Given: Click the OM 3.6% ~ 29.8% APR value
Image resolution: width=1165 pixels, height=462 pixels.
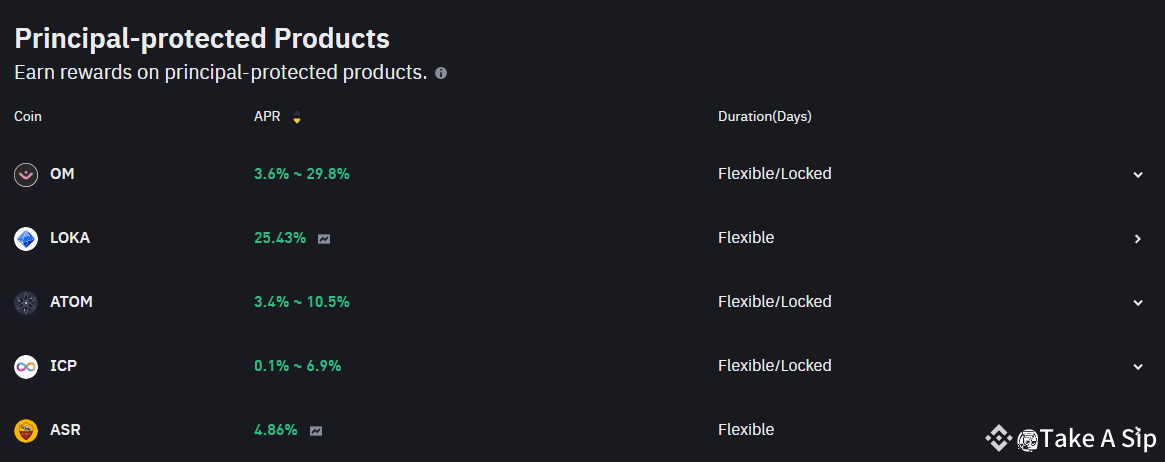Looking at the screenshot, I should (302, 174).
